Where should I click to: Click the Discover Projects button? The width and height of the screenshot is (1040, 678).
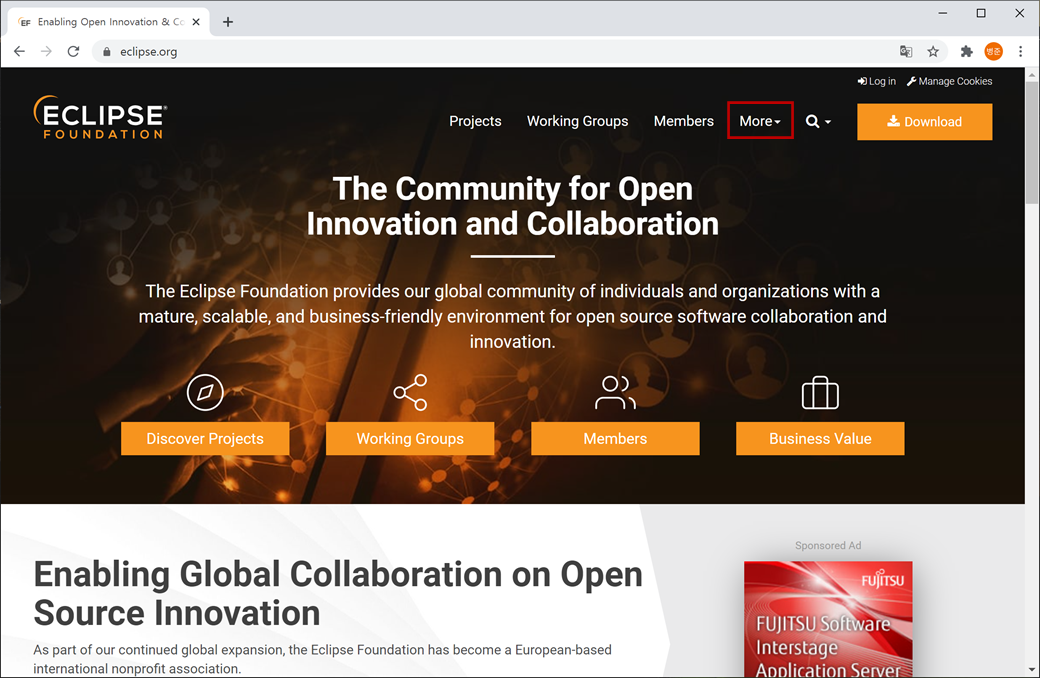205,439
